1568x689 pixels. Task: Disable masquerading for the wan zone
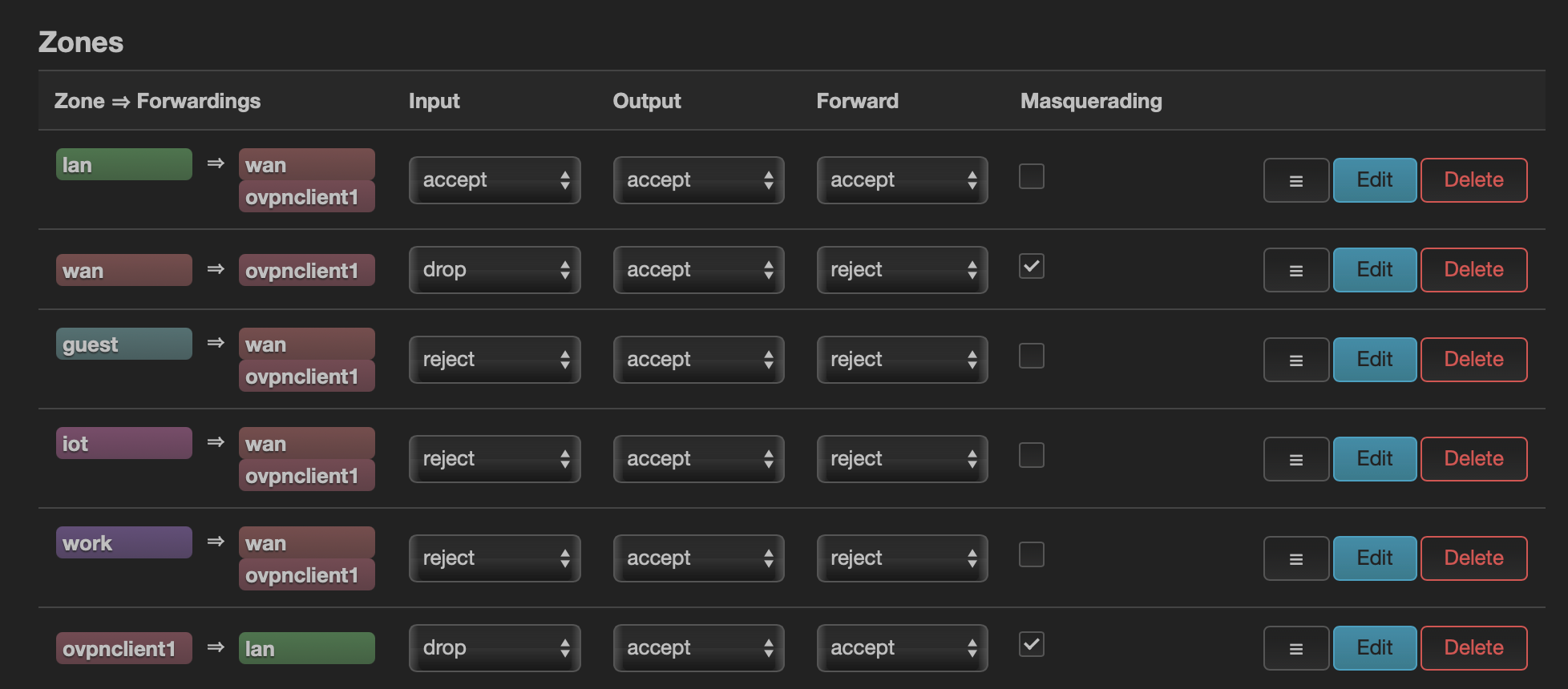(1031, 266)
